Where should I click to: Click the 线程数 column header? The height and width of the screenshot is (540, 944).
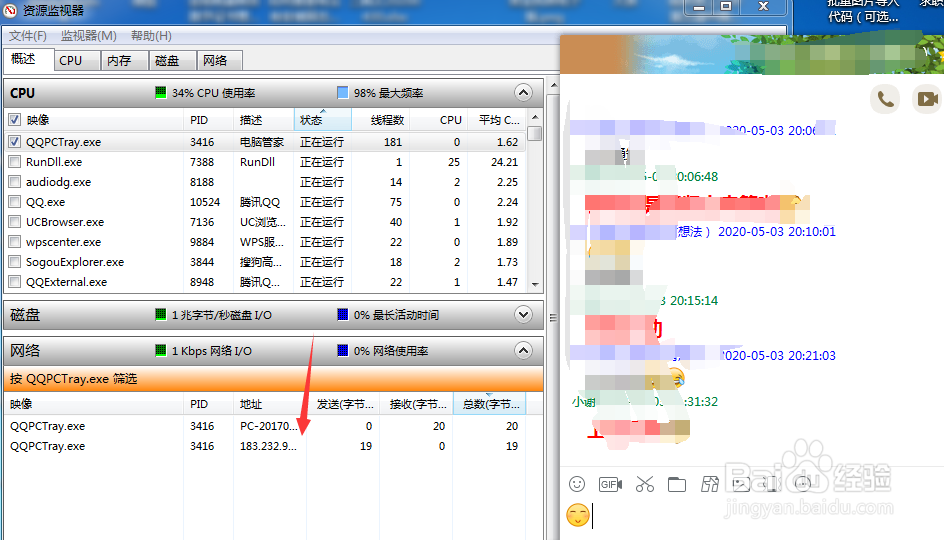380,120
